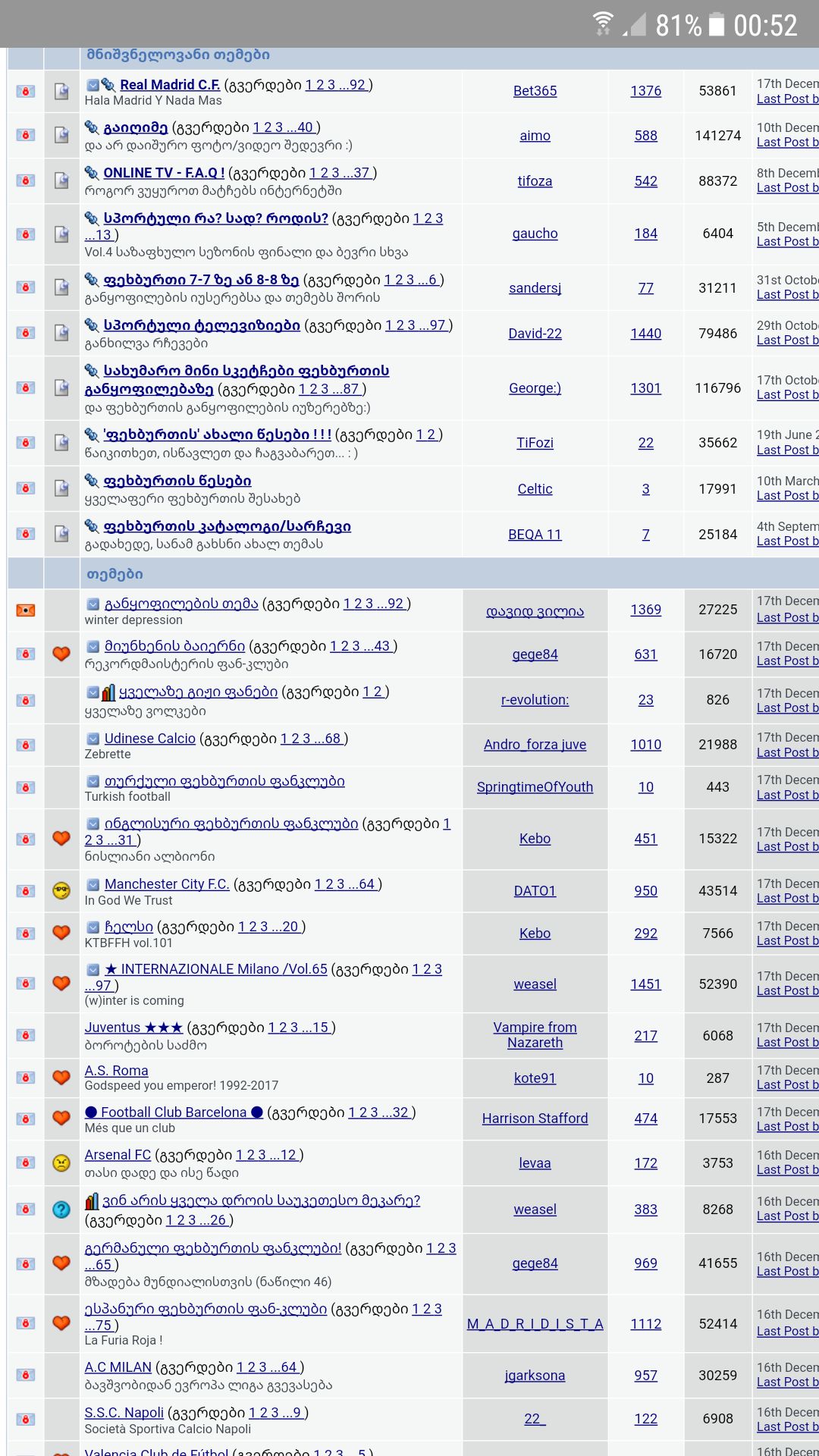
Task: Click folder status icon in Juventus row
Action: click(x=26, y=1035)
